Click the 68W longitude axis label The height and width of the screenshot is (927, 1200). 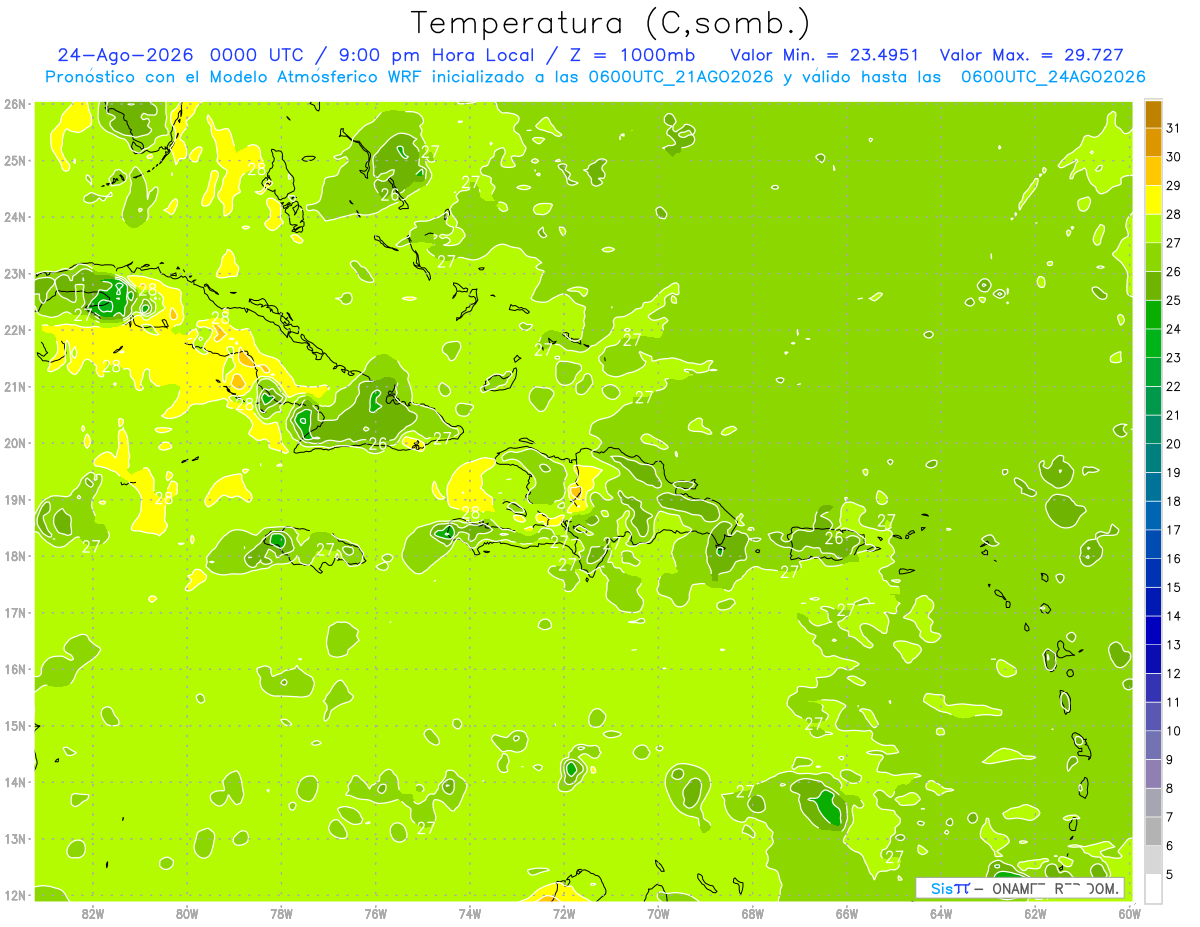[753, 913]
